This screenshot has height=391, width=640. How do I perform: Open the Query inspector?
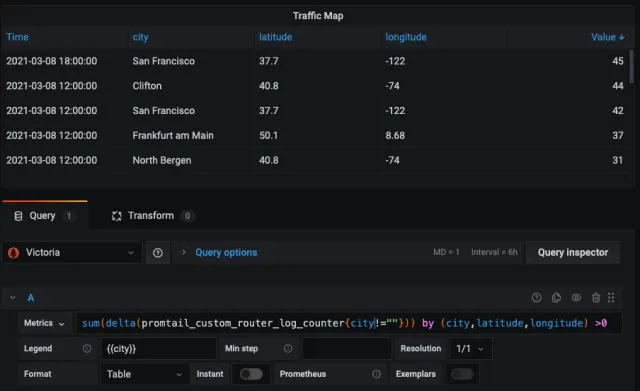[x=573, y=253]
